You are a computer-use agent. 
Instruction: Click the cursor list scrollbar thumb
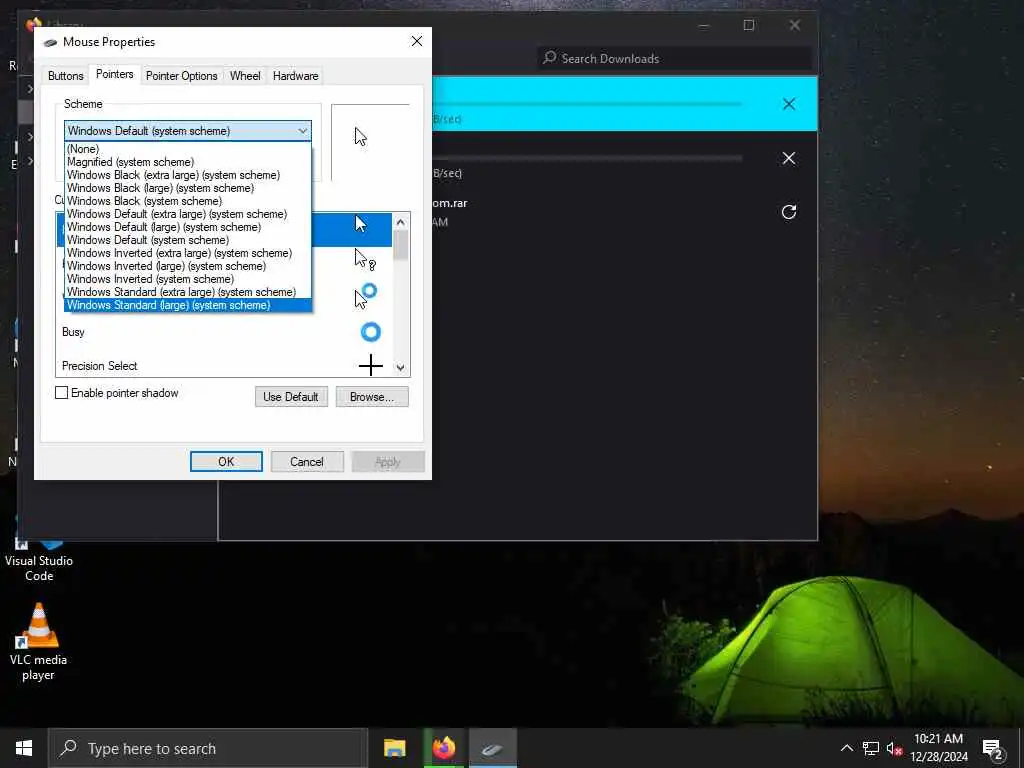tap(400, 246)
